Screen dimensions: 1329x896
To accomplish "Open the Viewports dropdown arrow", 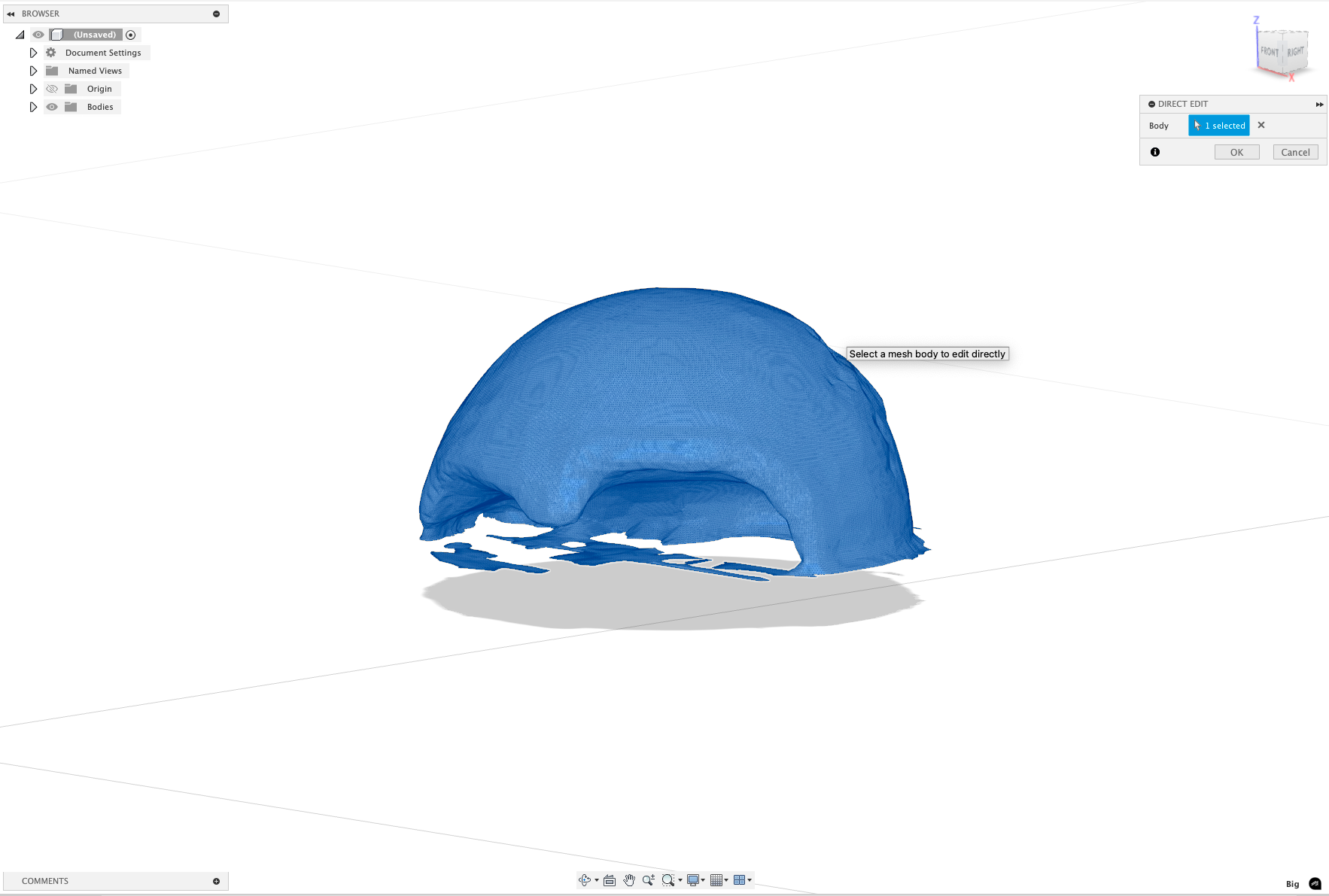I will (750, 880).
